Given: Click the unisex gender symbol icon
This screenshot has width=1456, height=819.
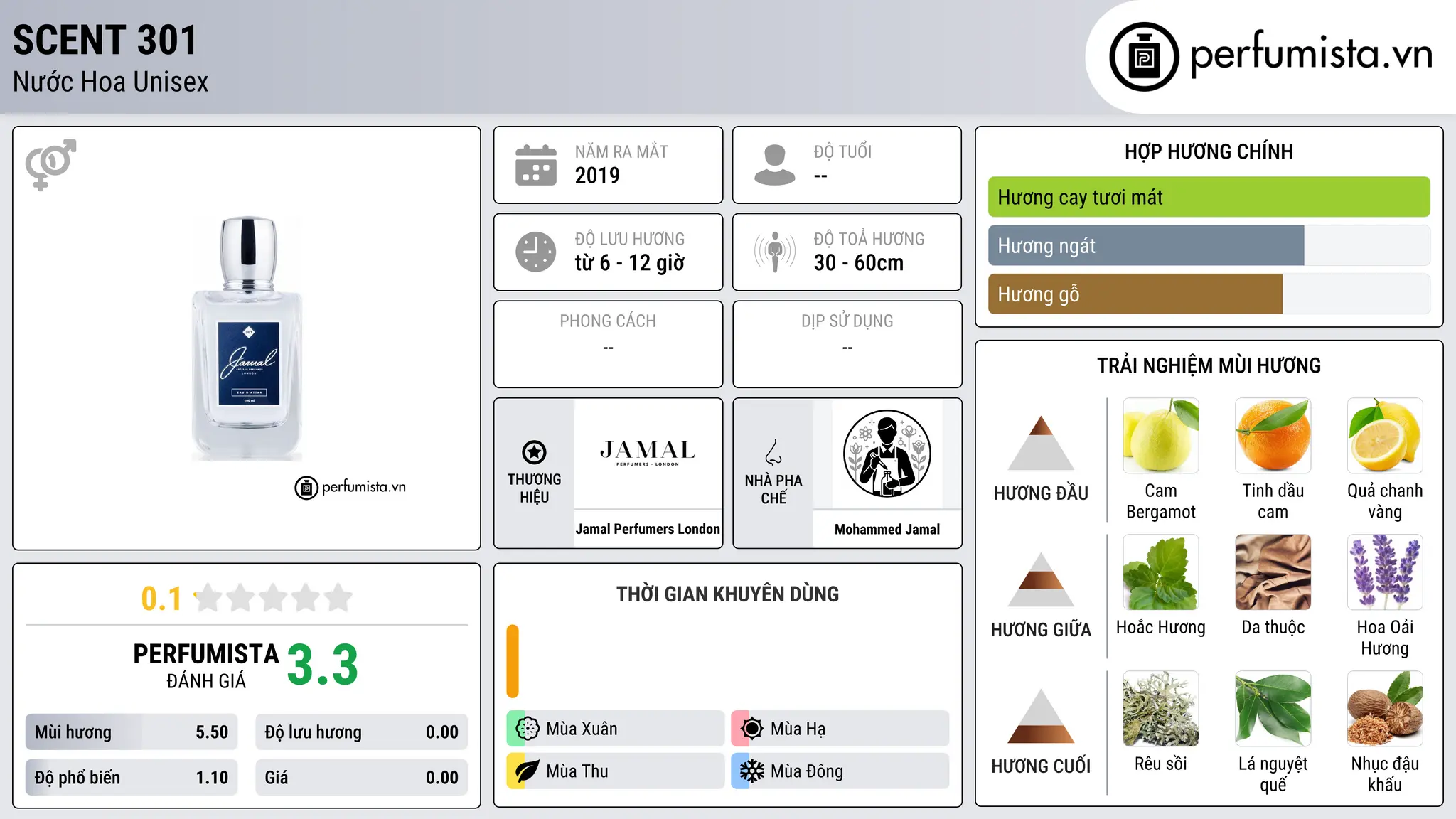Looking at the screenshot, I should pos(50,164).
